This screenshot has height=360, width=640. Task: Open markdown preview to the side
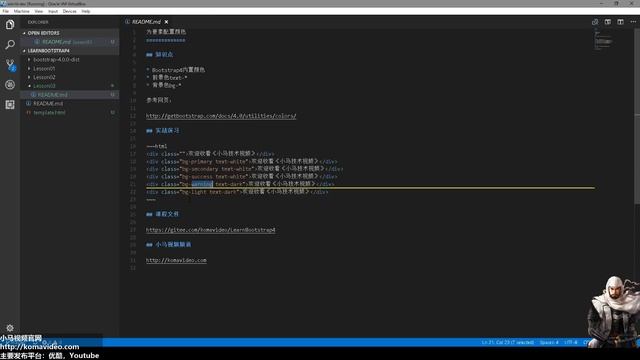(x=608, y=22)
